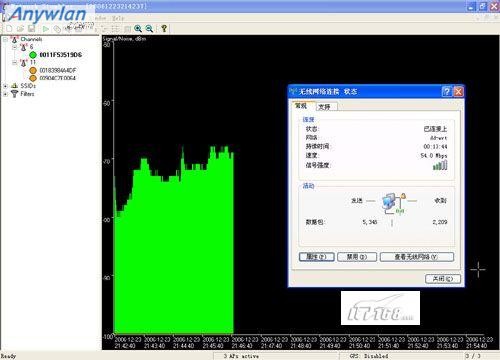
Task: Open the help question mark icon
Action: [164, 29]
